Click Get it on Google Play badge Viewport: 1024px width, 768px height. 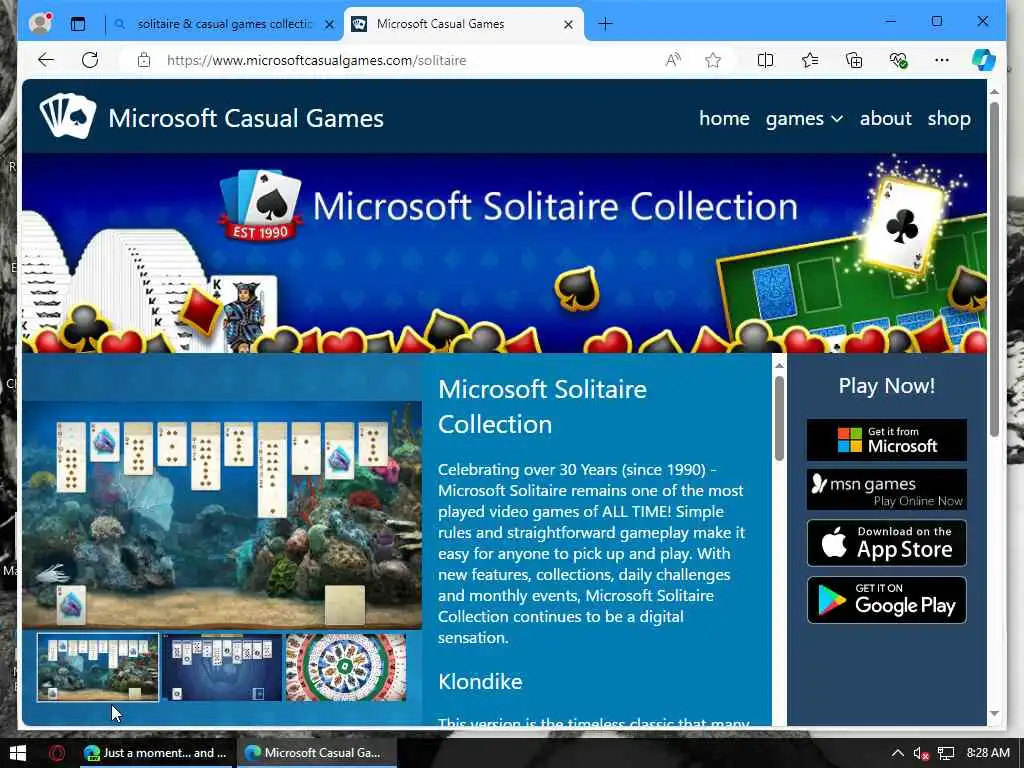point(886,600)
